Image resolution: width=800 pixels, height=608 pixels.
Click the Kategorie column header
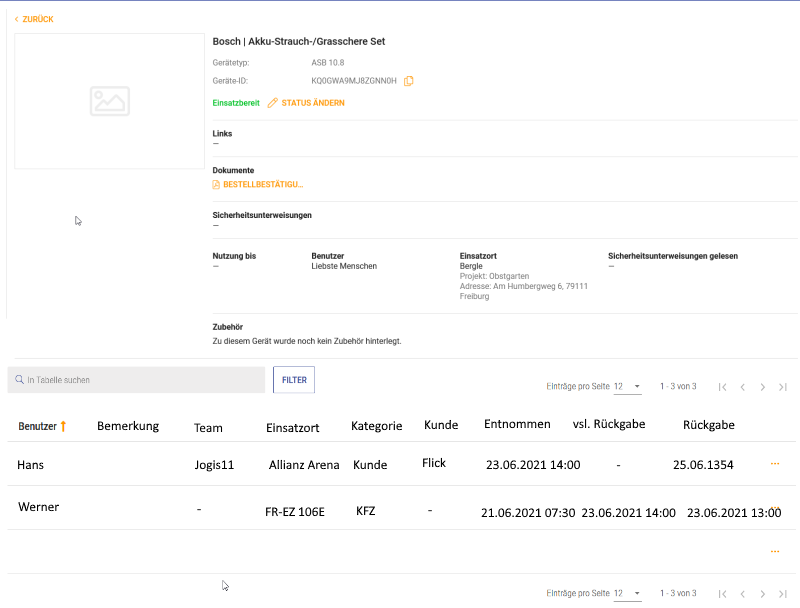tap(377, 426)
